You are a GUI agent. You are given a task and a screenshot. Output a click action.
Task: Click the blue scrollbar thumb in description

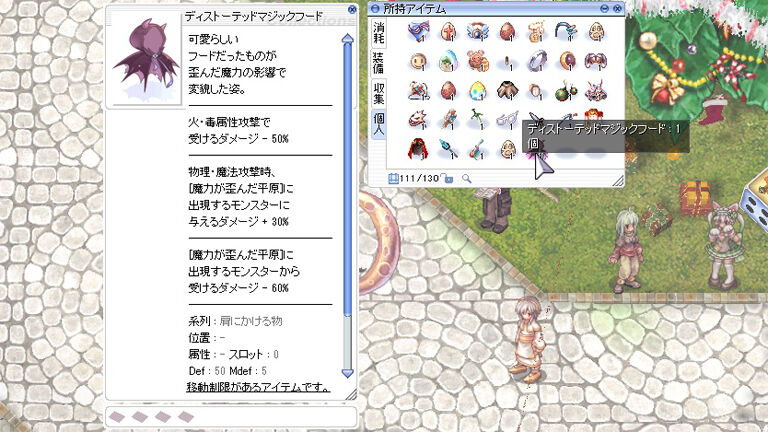click(x=347, y=180)
